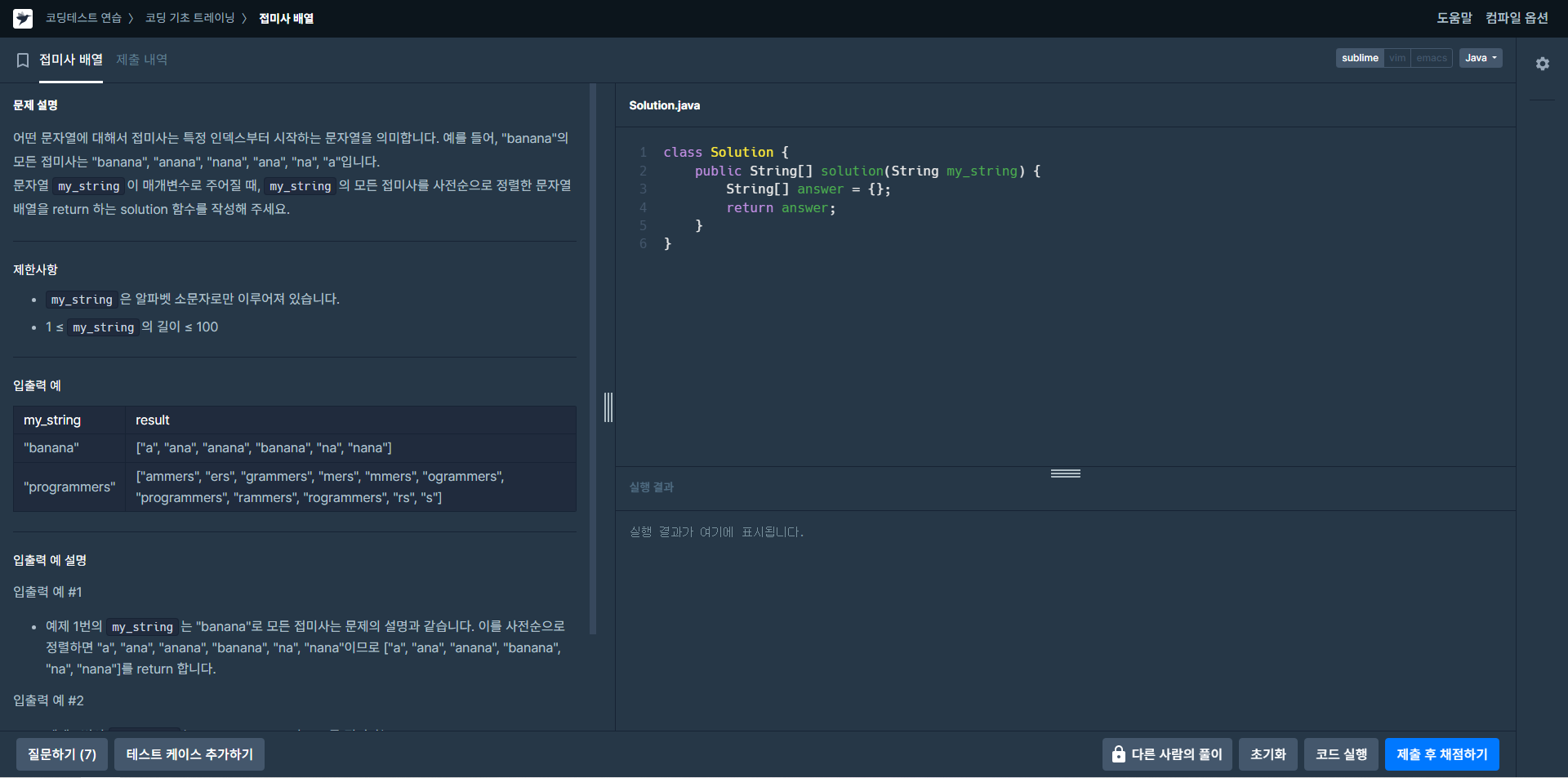Go to 코딩 기초 트레이닝 breadcrumb
1568x778 pixels.
[189, 18]
